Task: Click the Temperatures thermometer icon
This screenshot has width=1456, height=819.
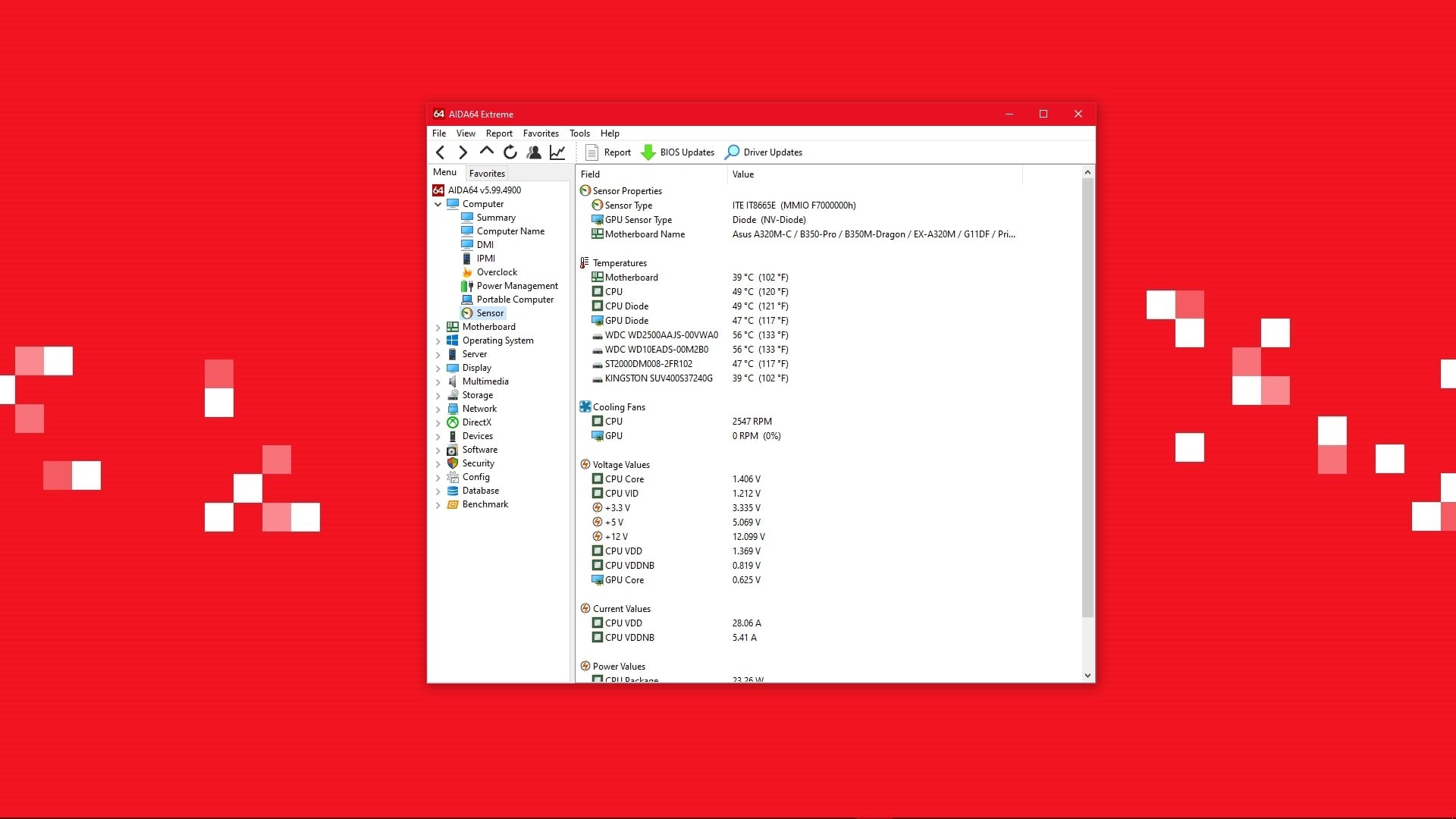Action: click(x=585, y=263)
